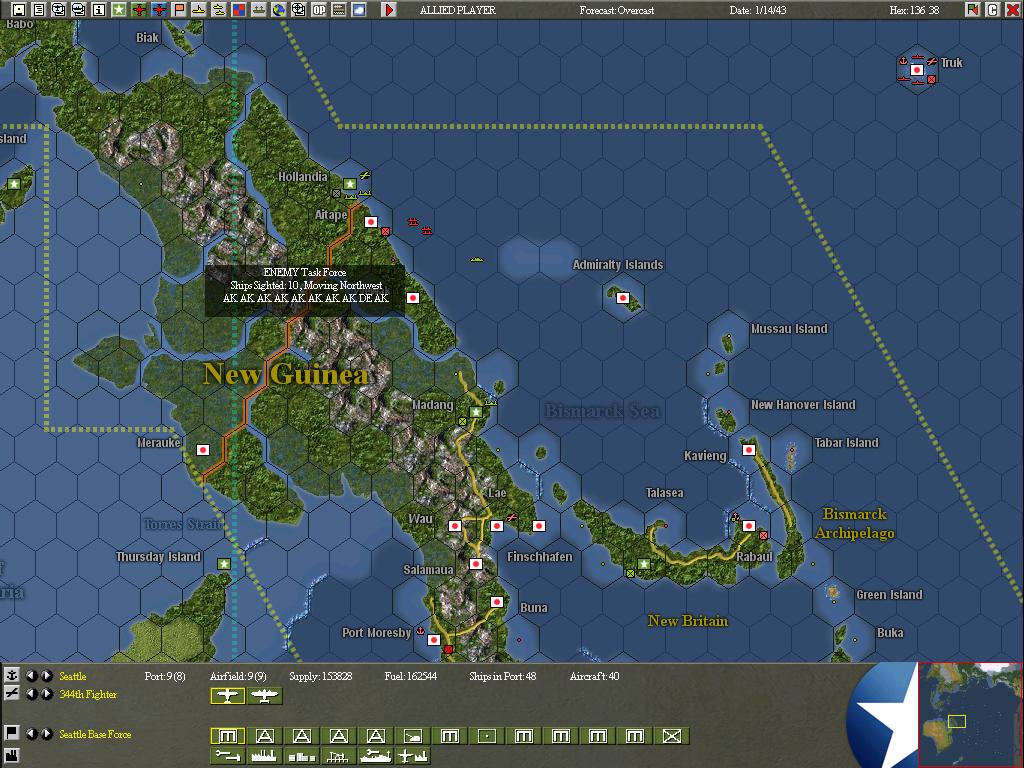Select the Japanese base at Truk
Screen dimensions: 1024x768
[917, 70]
